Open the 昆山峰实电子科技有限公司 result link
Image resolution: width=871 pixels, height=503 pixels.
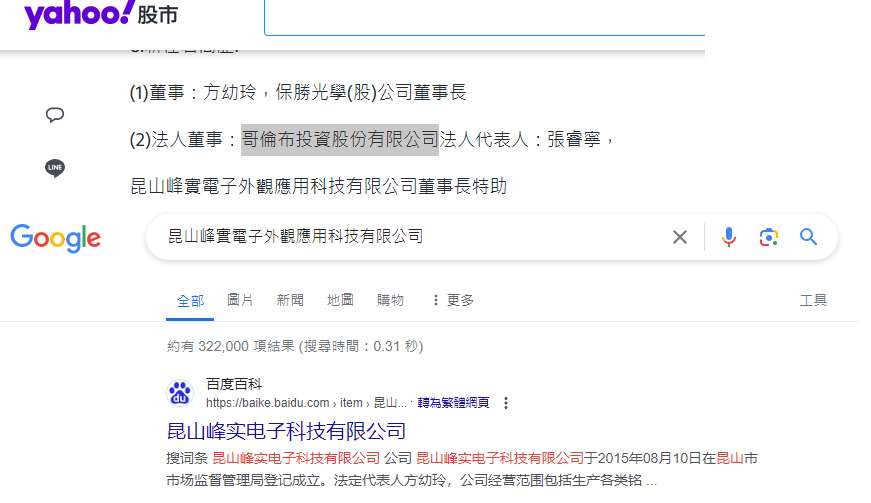coord(286,431)
